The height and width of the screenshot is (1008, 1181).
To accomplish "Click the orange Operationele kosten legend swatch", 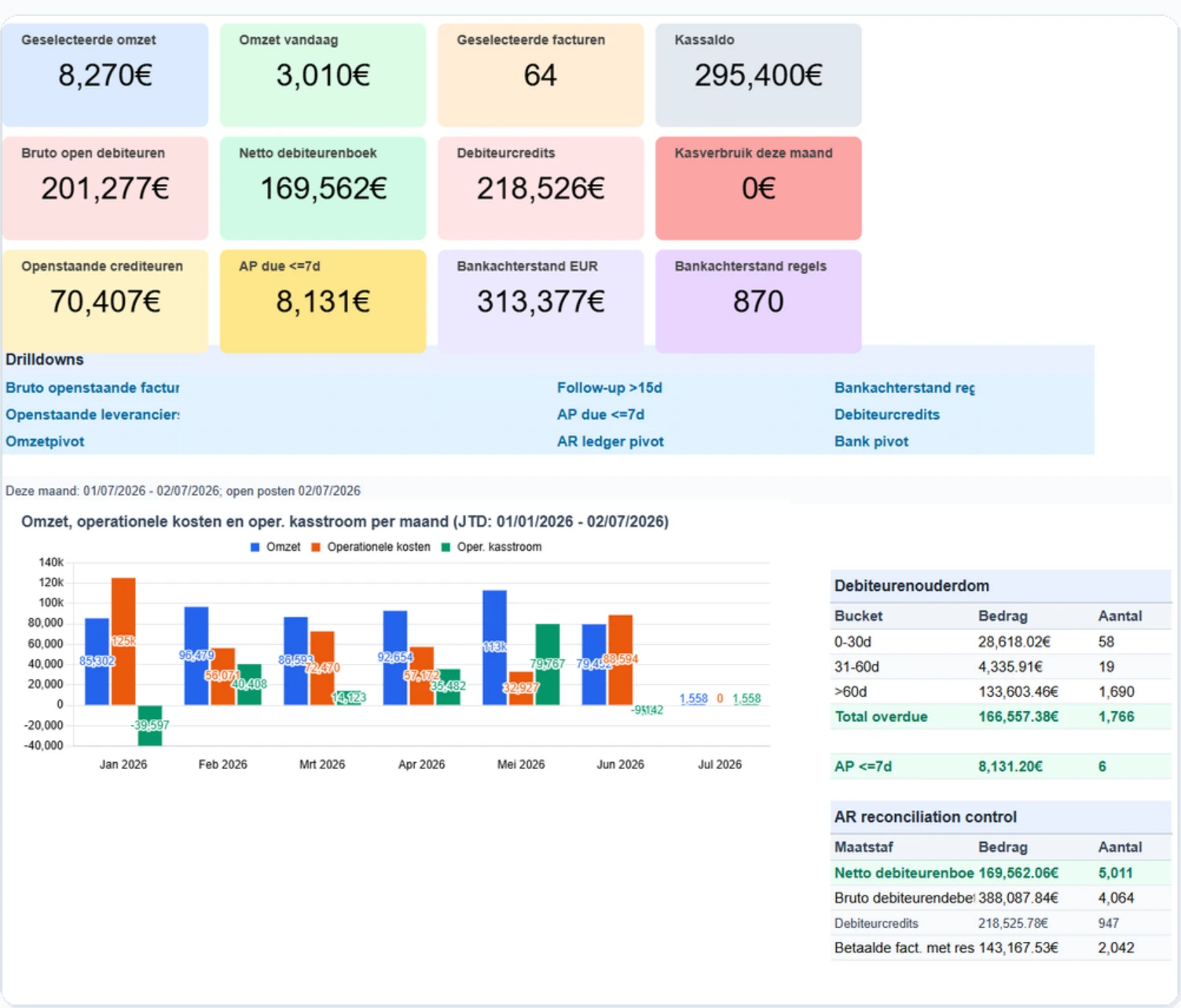I will [x=316, y=547].
